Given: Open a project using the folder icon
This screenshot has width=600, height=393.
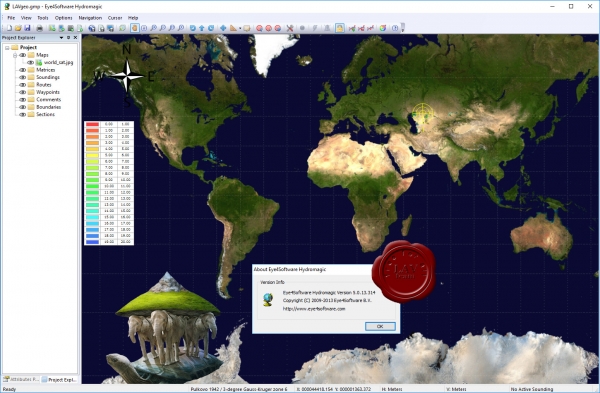Looking at the screenshot, I should pyautogui.click(x=18, y=28).
